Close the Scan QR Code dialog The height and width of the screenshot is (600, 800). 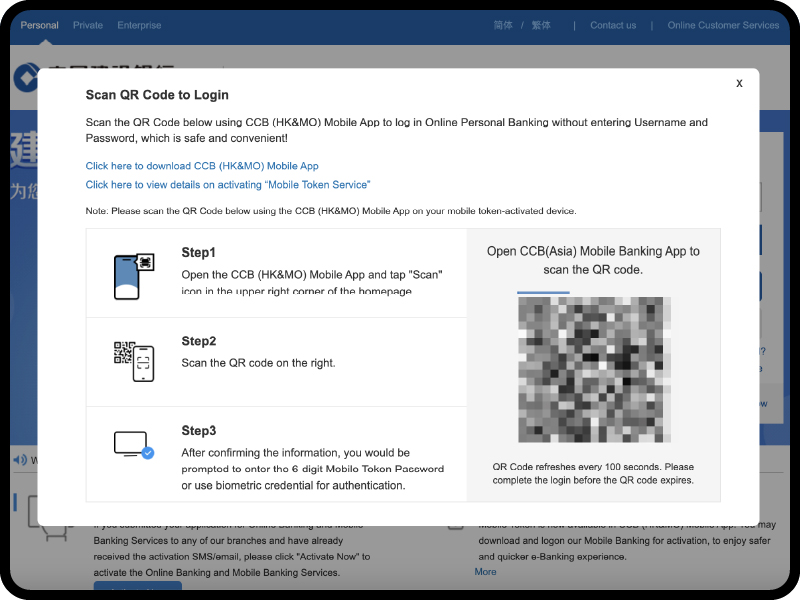(x=739, y=83)
